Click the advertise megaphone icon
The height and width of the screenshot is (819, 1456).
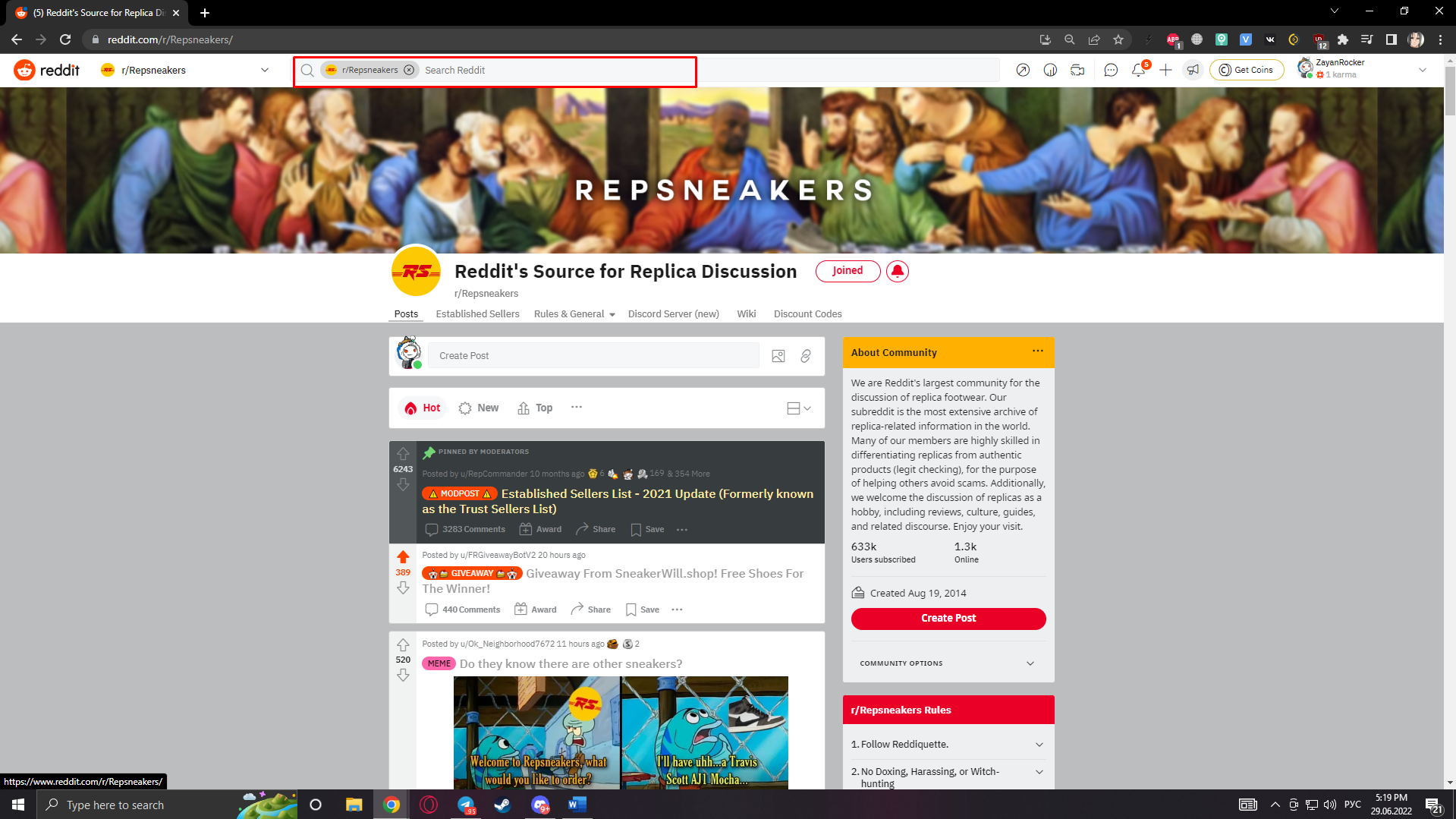(1193, 70)
